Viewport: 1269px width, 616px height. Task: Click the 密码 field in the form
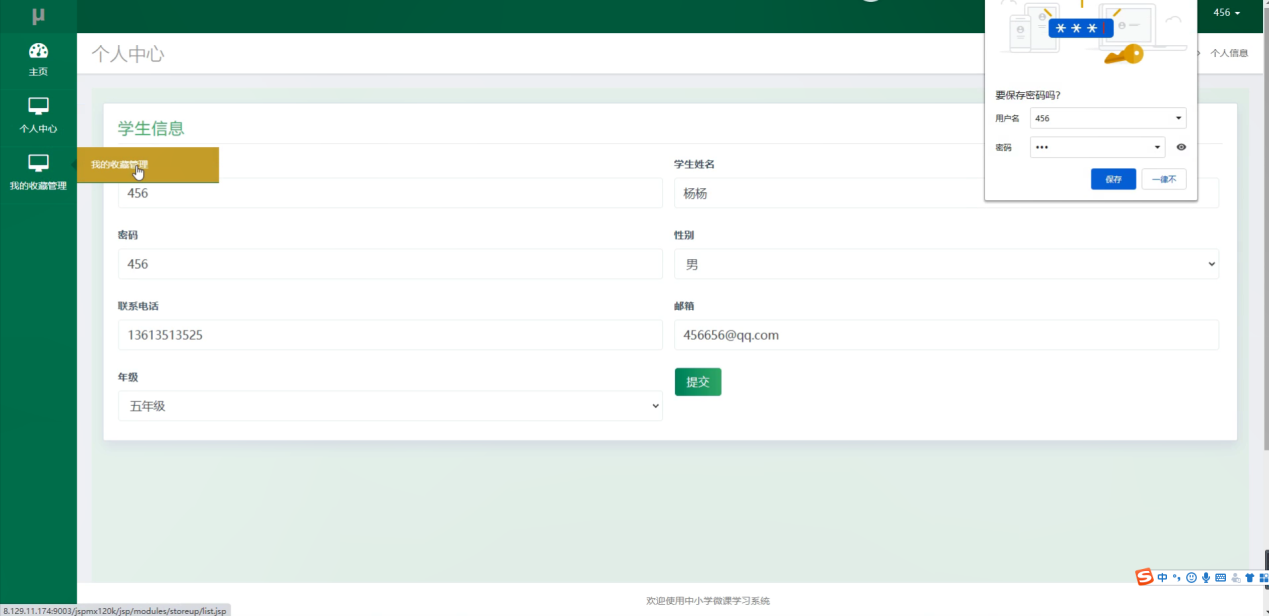point(390,264)
